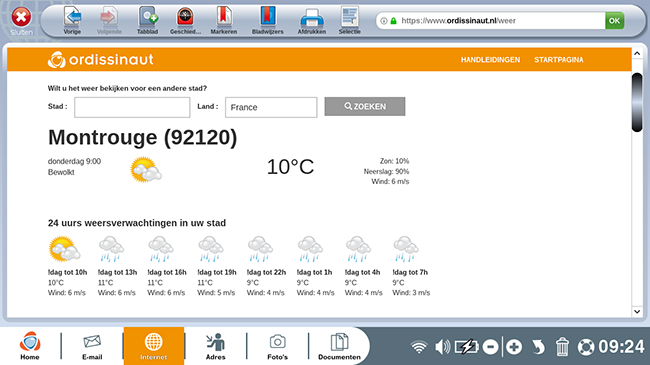Viewport: 650px width, 365px height.
Task: Click the scrollbar down arrow
Action: click(637, 311)
